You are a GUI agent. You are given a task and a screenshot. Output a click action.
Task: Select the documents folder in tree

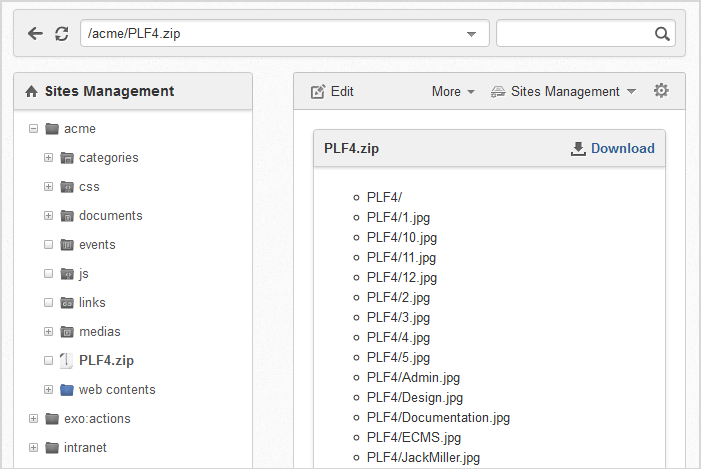click(110, 216)
